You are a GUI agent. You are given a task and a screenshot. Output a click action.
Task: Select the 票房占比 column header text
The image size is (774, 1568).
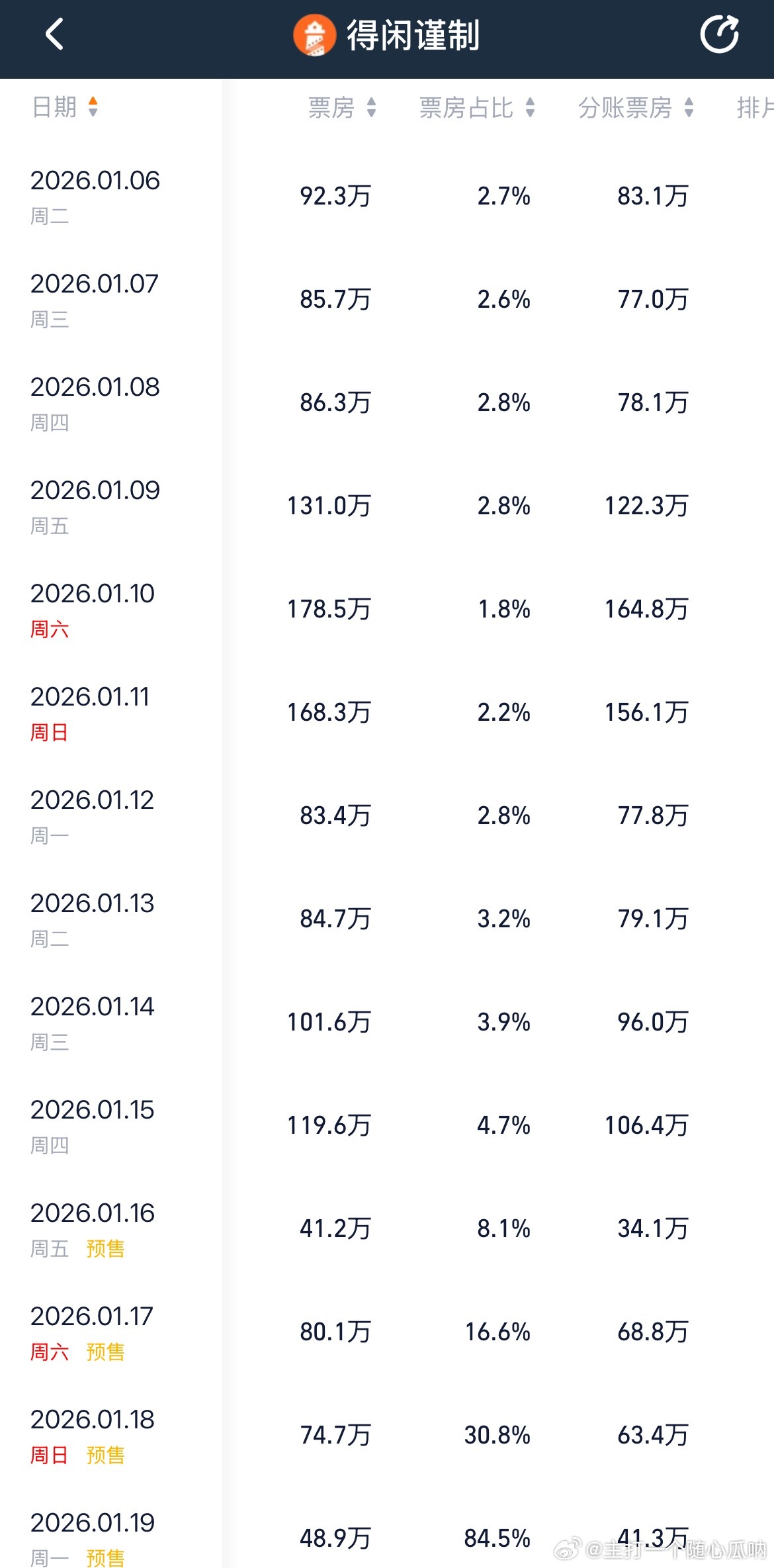click(x=466, y=107)
